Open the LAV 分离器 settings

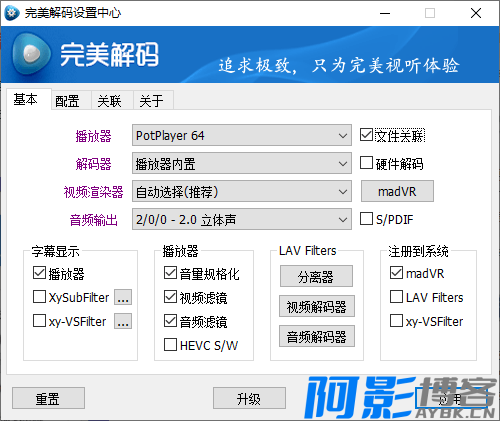tap(316, 276)
